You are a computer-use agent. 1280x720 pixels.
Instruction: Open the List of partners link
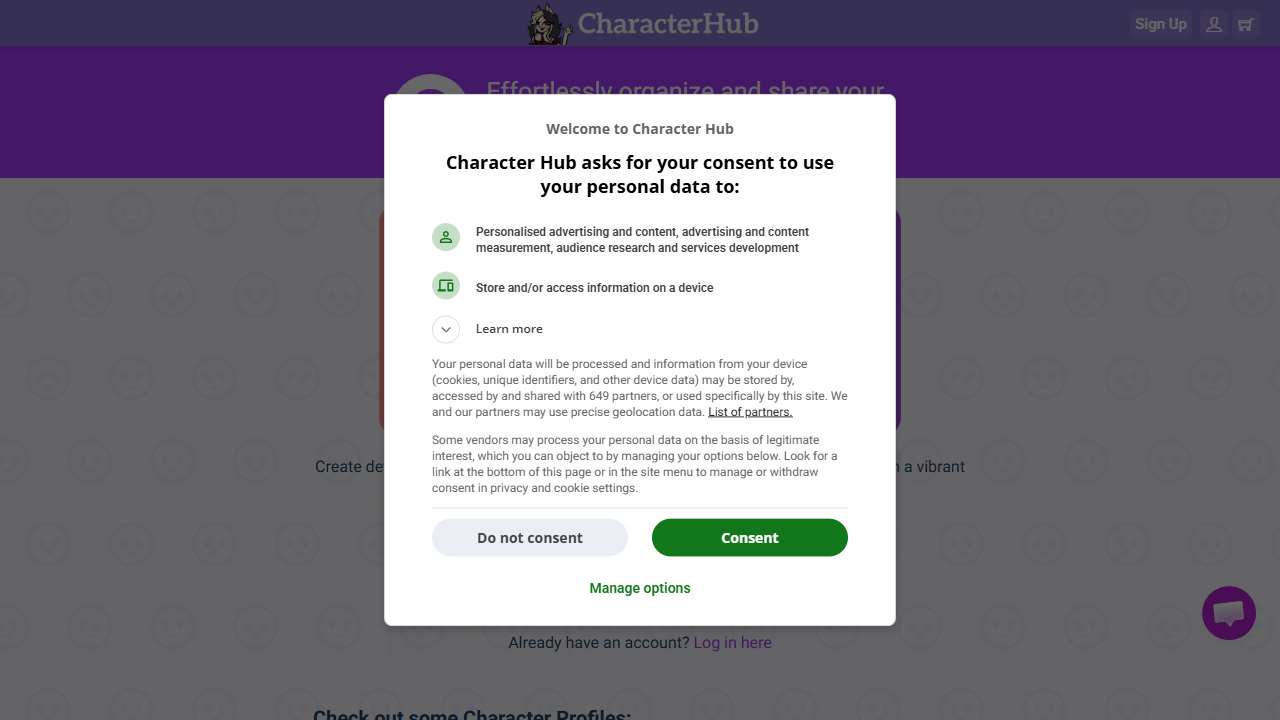(x=750, y=411)
